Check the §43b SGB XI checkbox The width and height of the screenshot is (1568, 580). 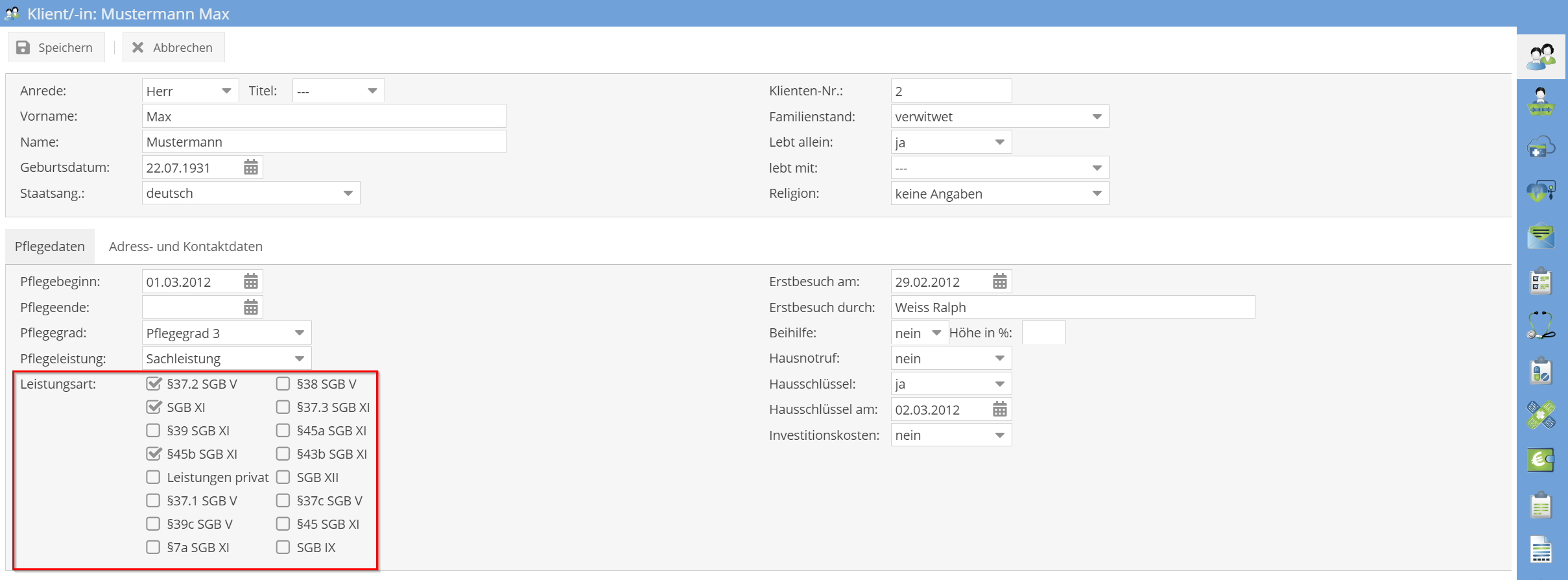pyautogui.click(x=283, y=454)
